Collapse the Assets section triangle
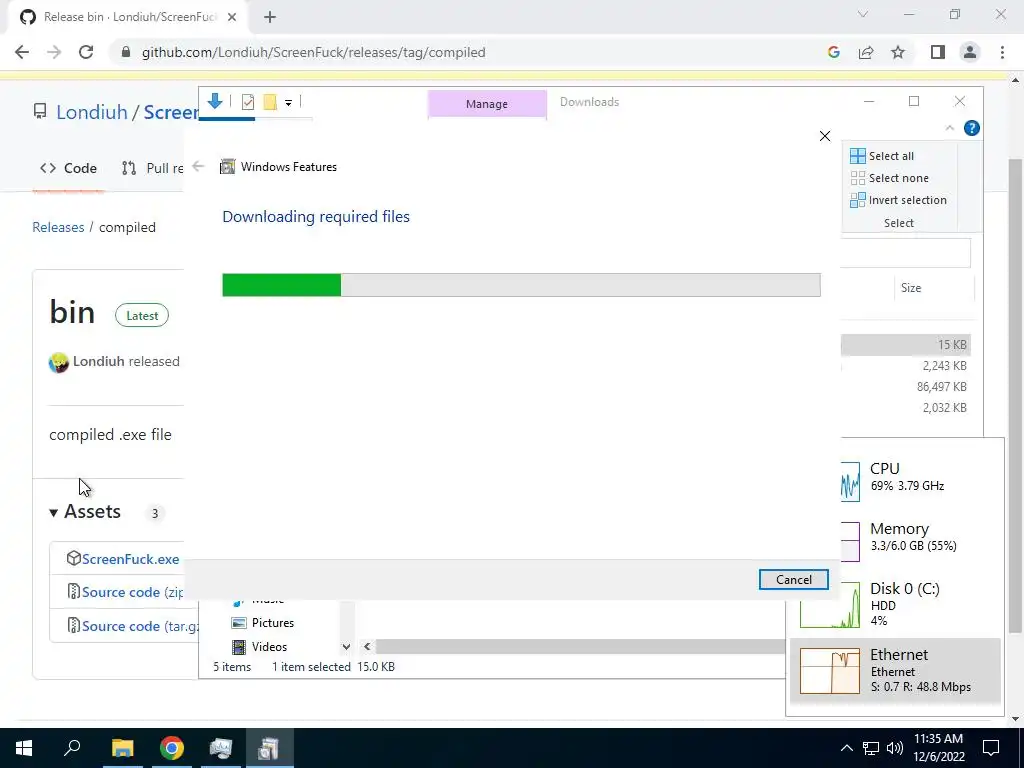This screenshot has width=1024, height=768. click(54, 513)
